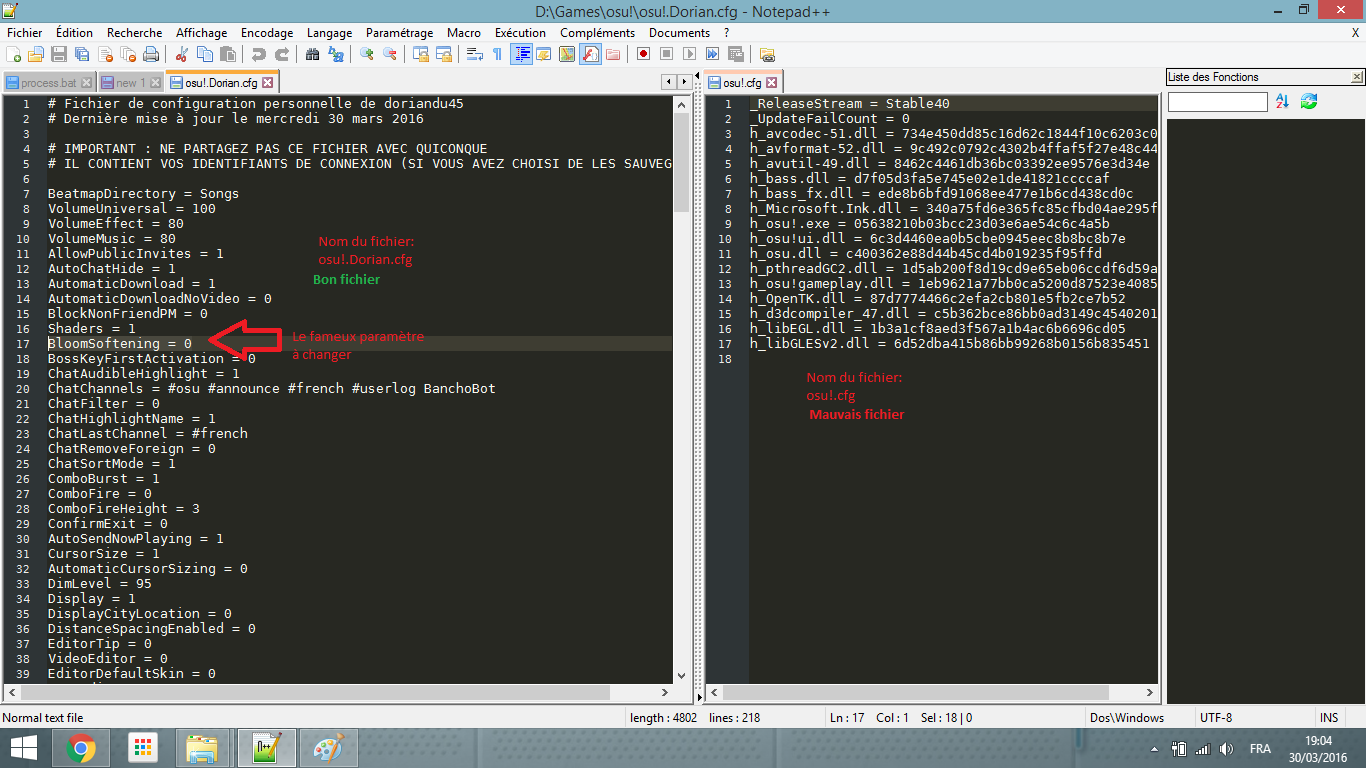The height and width of the screenshot is (768, 1366).
Task: Click the INS insert mode indicator
Action: pyautogui.click(x=1329, y=717)
